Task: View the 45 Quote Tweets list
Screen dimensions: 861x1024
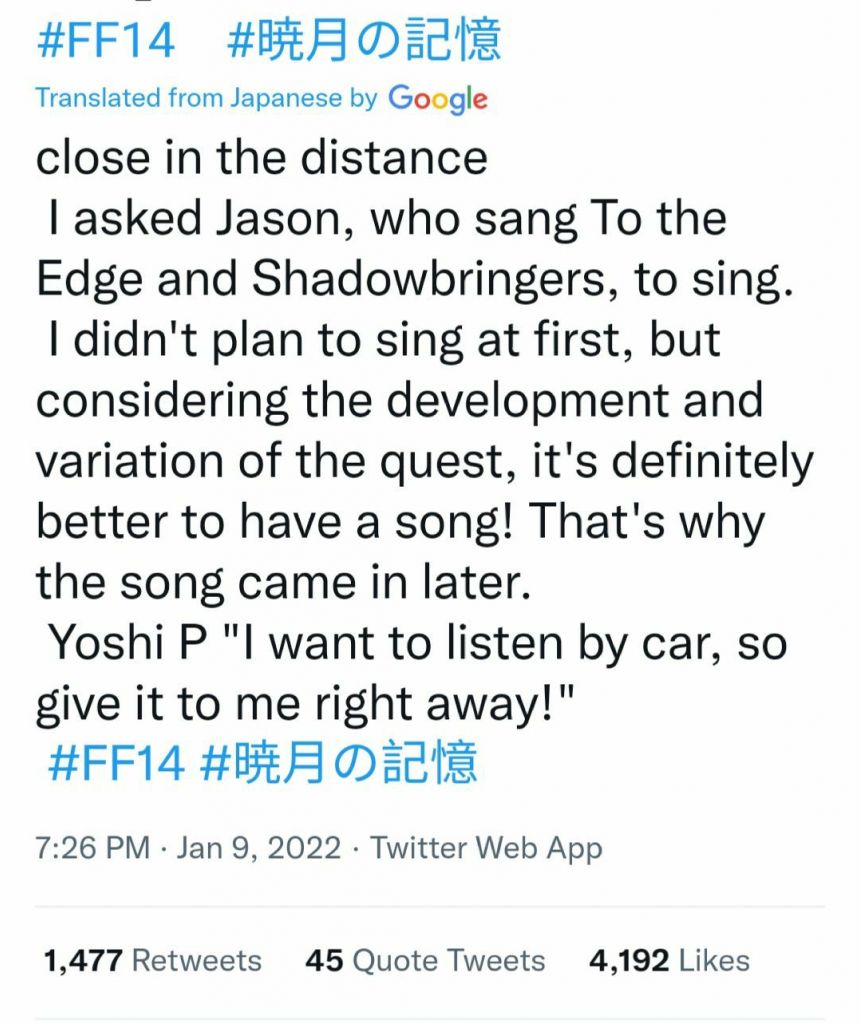Action: pos(425,961)
